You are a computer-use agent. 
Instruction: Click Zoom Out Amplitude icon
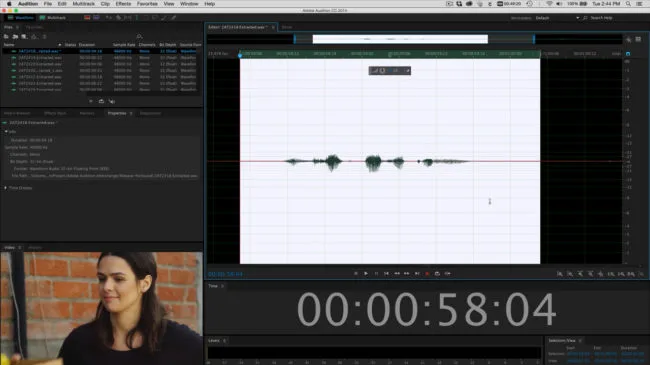pos(570,274)
